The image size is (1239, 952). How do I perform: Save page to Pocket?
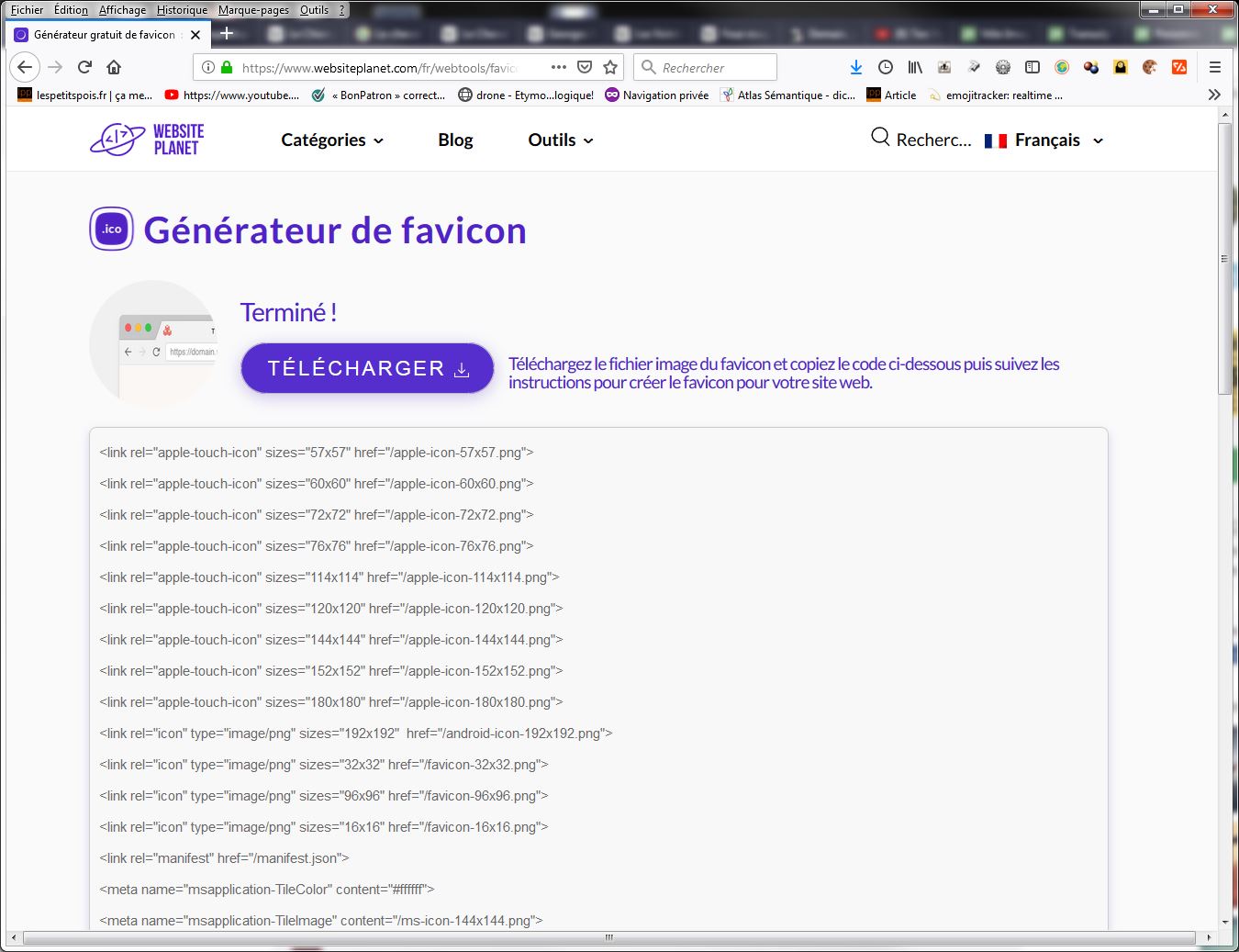585,67
